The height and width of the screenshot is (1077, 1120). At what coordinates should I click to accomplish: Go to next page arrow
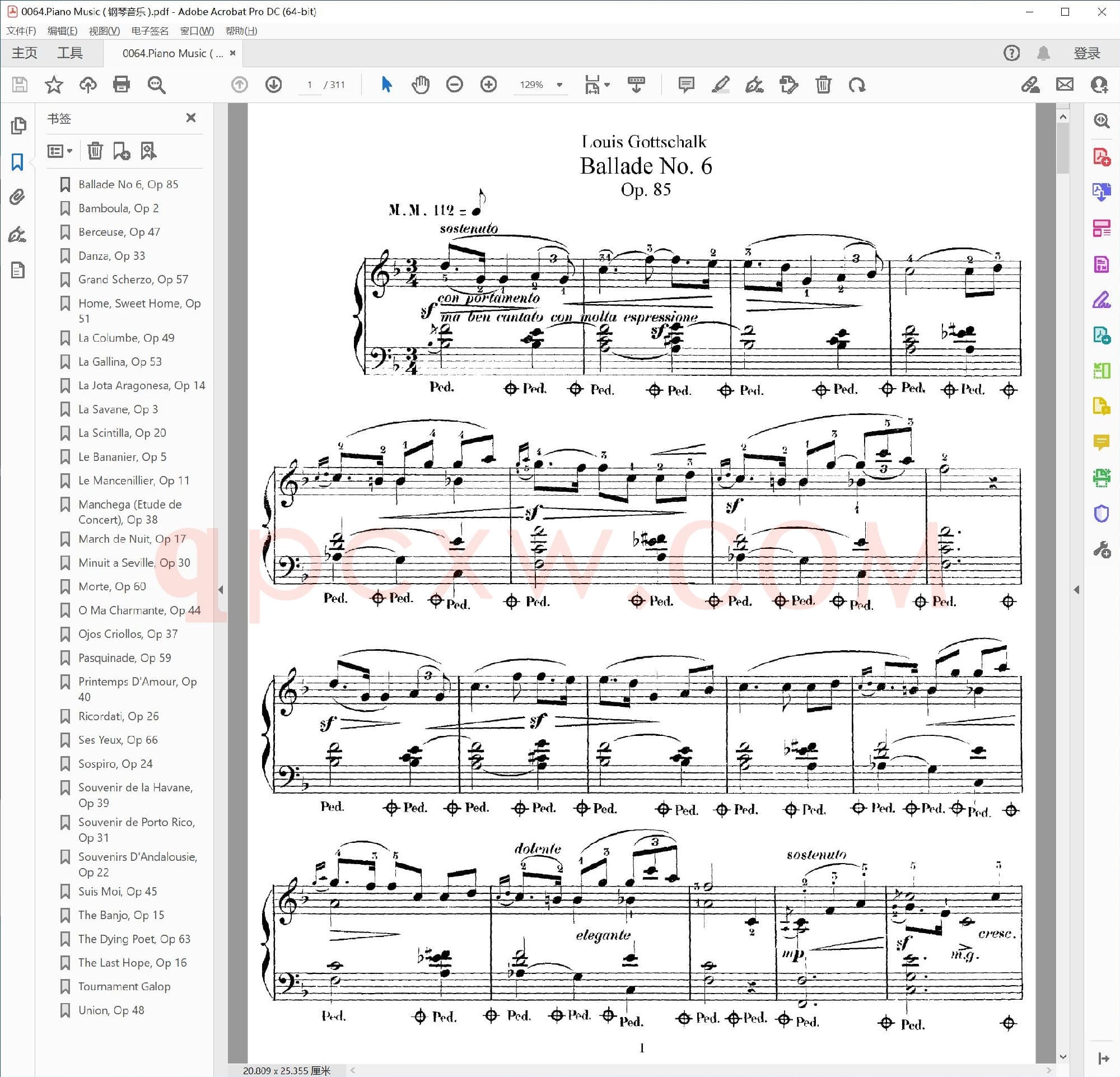click(274, 85)
